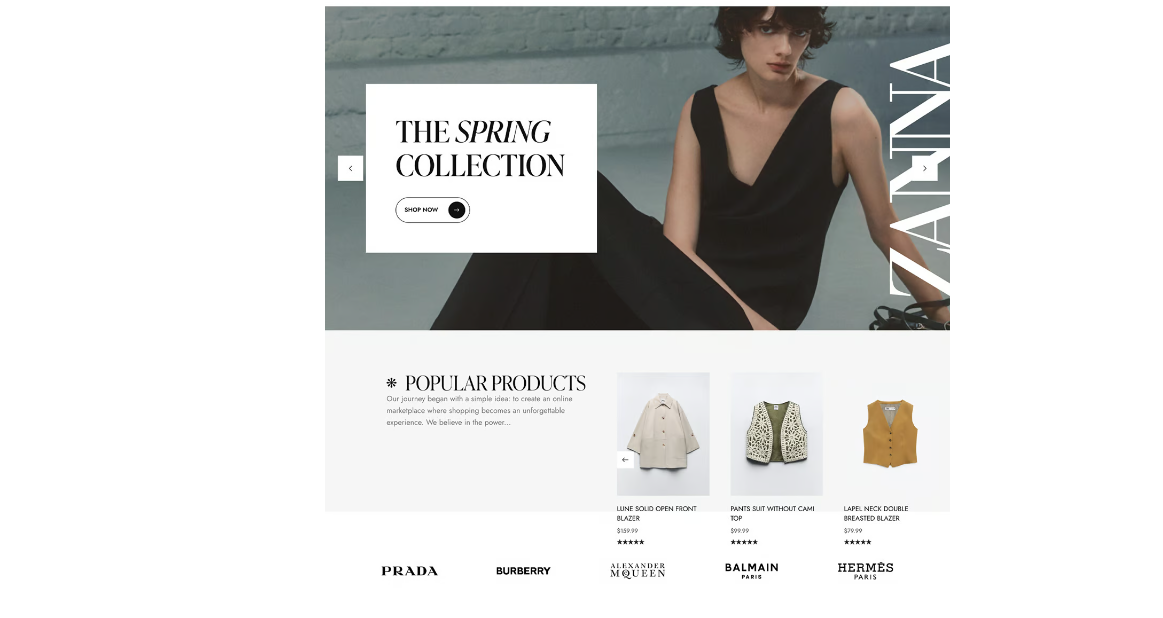Click the hero slider previous arrow
The width and height of the screenshot is (1163, 618).
[350, 168]
